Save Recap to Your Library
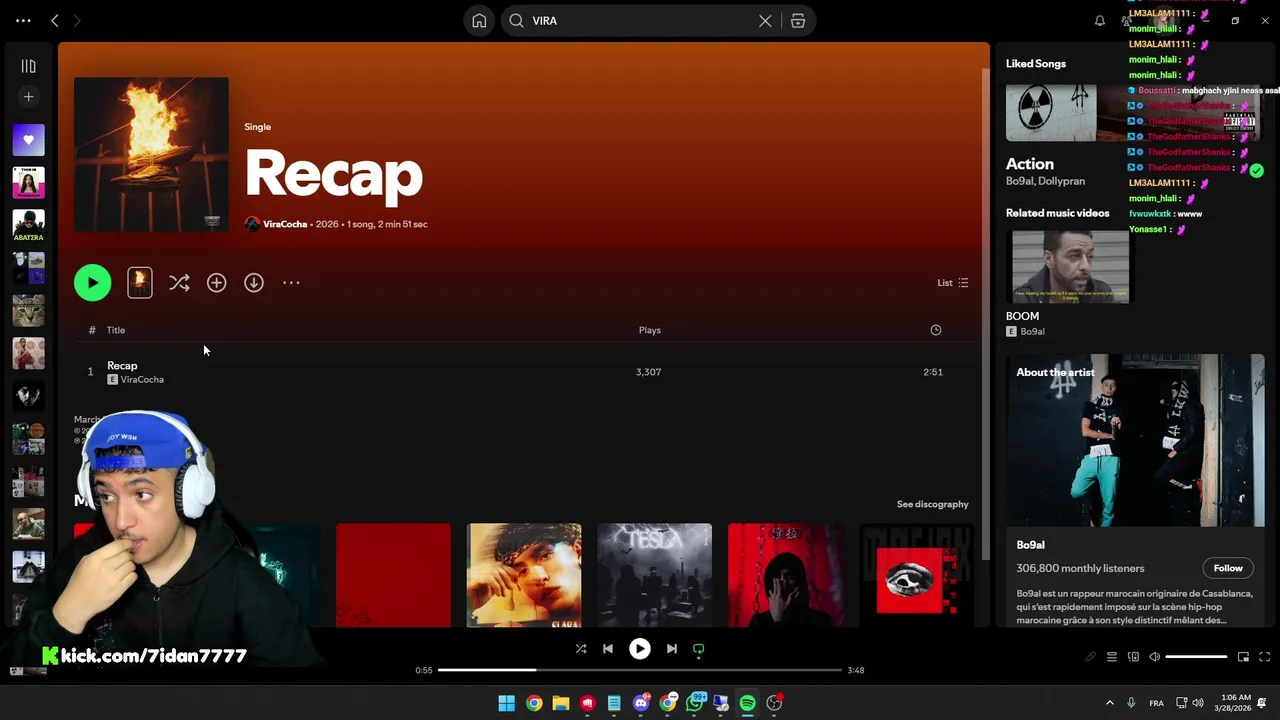 (216, 283)
